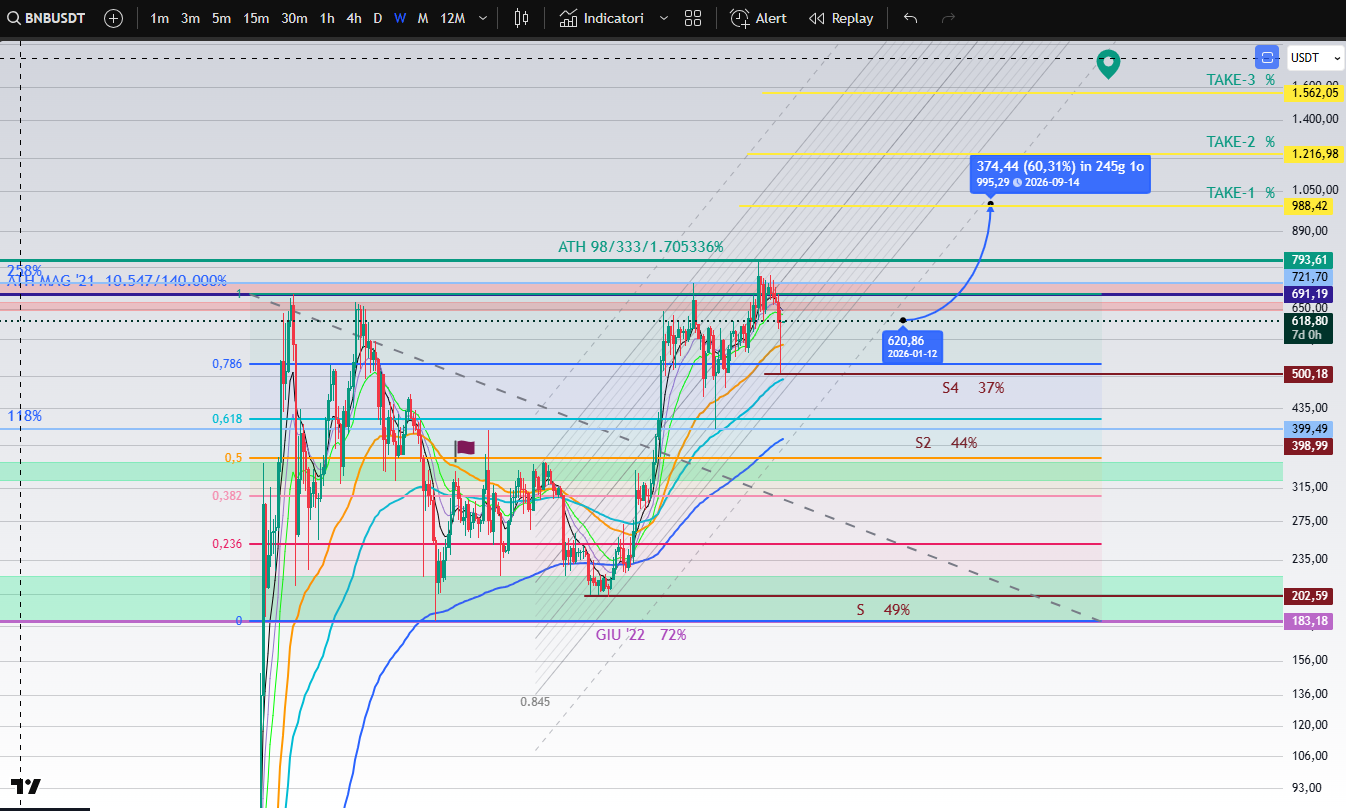Click the add symbol plus icon

(x=114, y=18)
